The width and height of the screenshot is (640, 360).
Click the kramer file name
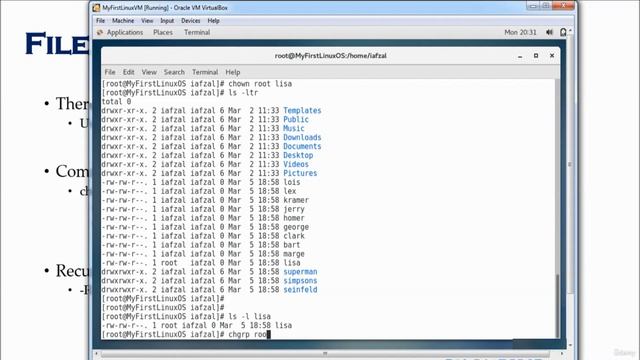(296, 200)
